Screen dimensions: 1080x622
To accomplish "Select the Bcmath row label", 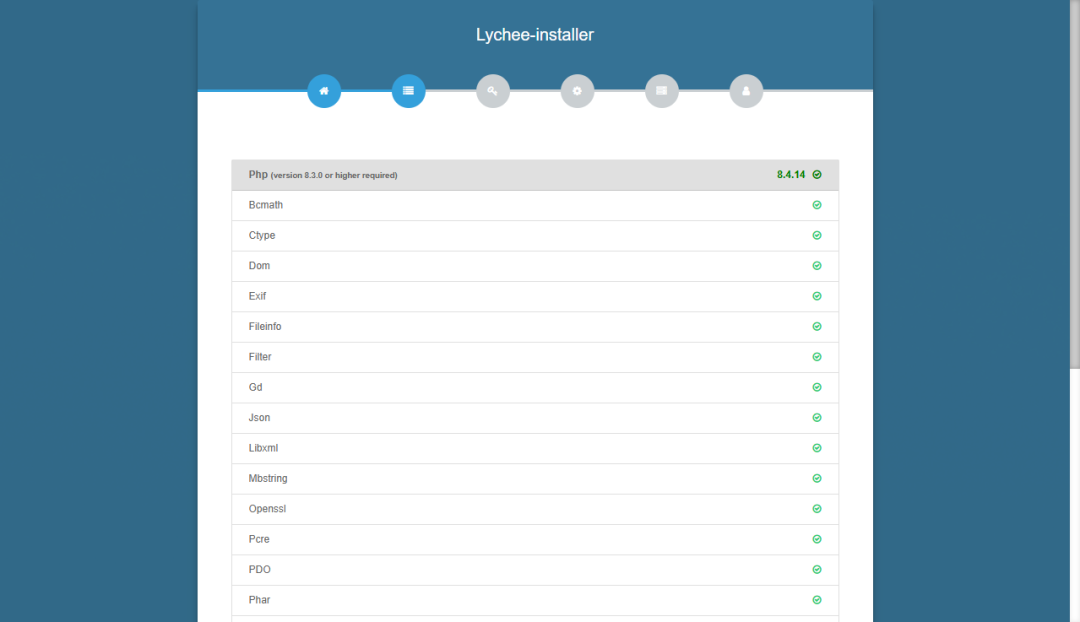I will click(x=266, y=205).
